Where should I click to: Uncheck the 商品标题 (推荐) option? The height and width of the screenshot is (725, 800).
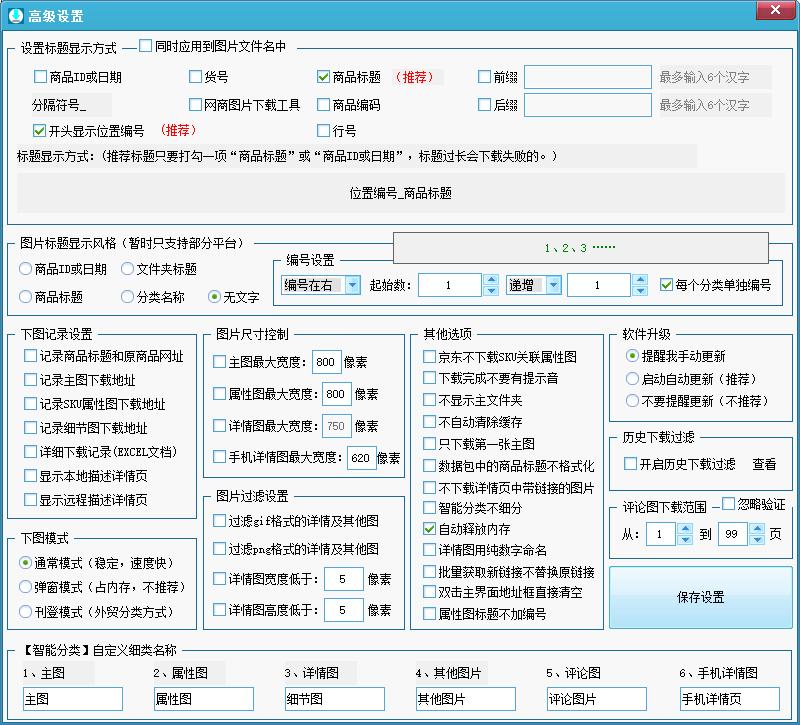tap(323, 77)
